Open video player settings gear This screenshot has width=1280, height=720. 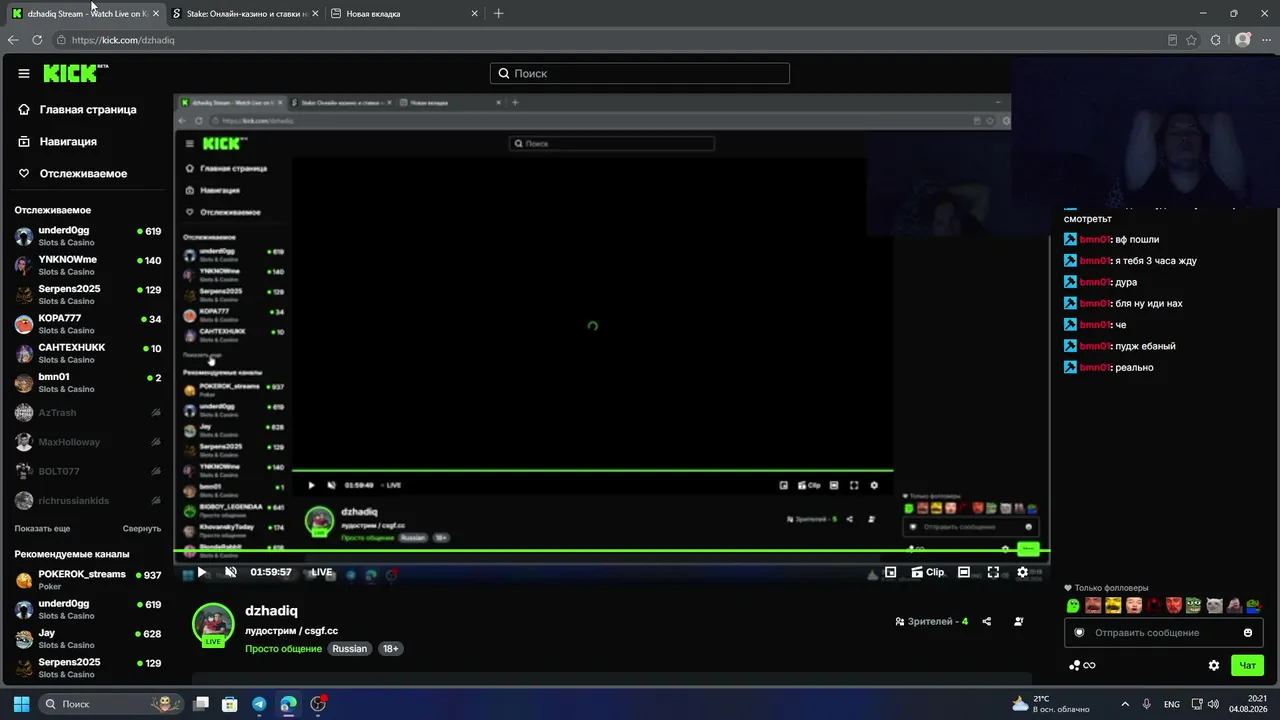click(x=1022, y=572)
